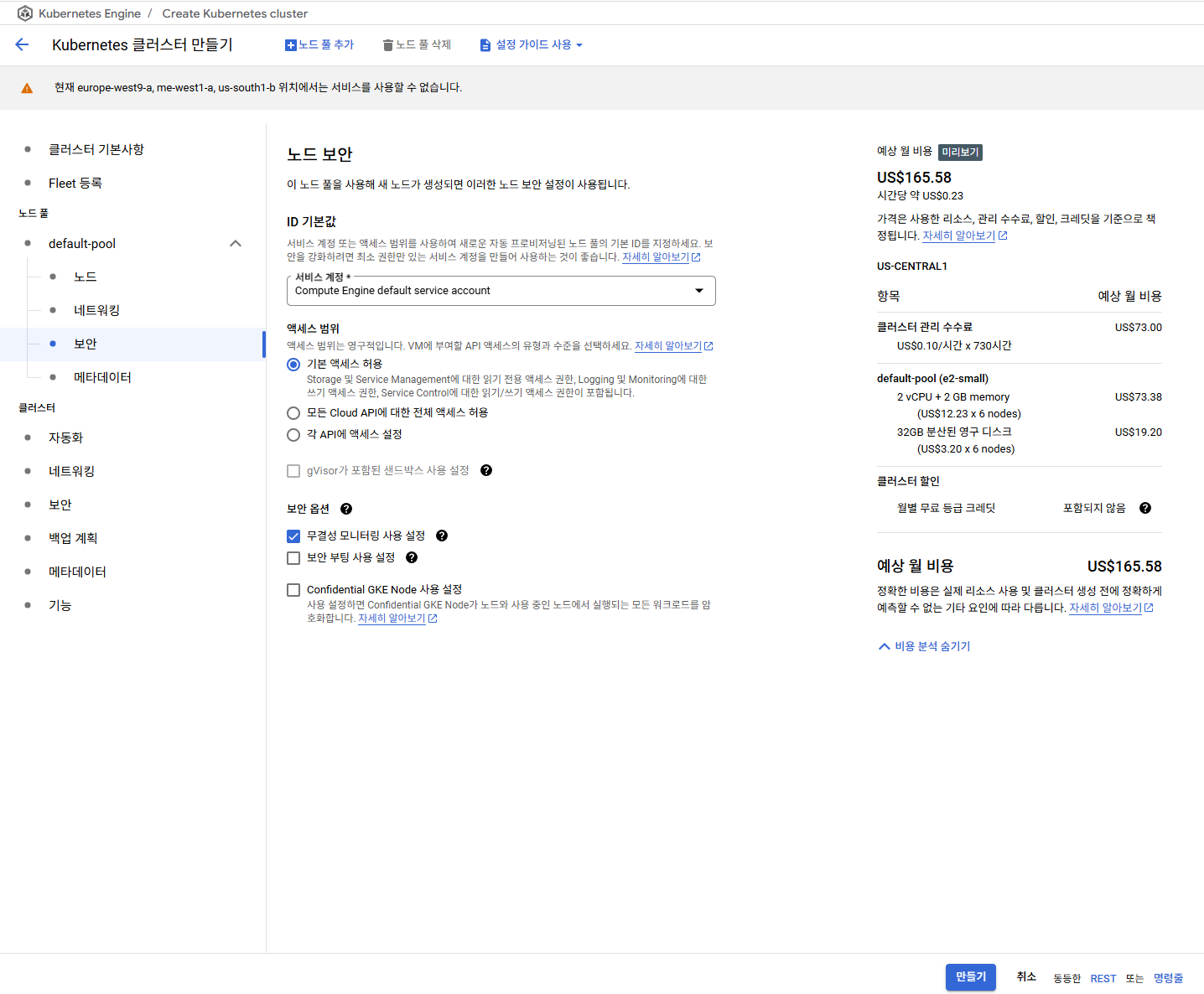Click 노드 풀 추가 button
Screen dimensions: 1204x994
pos(319,45)
